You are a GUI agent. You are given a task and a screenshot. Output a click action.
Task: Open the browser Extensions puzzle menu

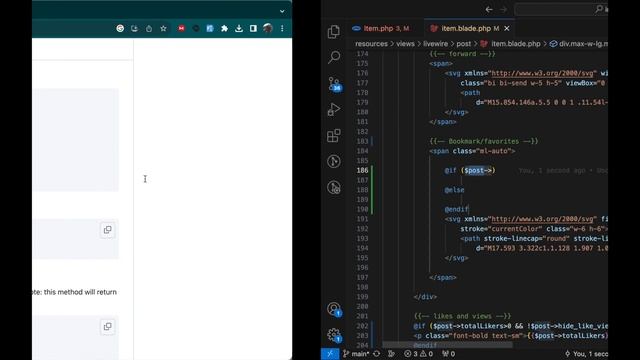tap(224, 29)
